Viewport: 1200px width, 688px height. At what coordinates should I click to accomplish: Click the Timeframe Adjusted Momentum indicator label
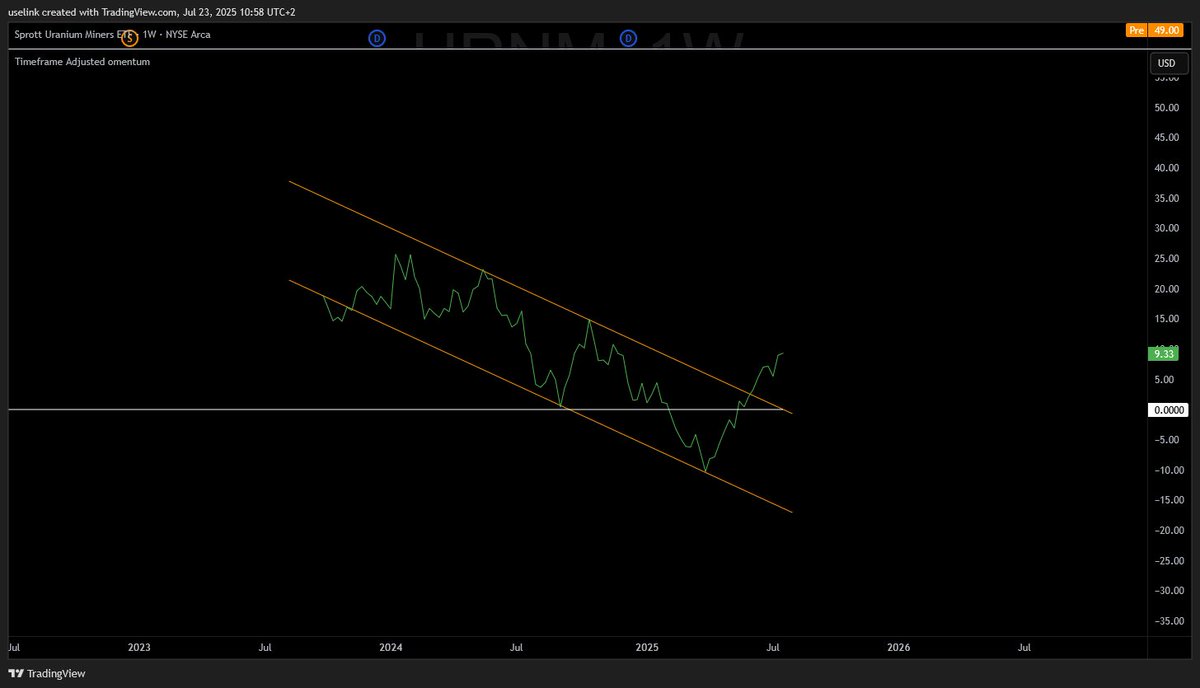click(x=82, y=61)
